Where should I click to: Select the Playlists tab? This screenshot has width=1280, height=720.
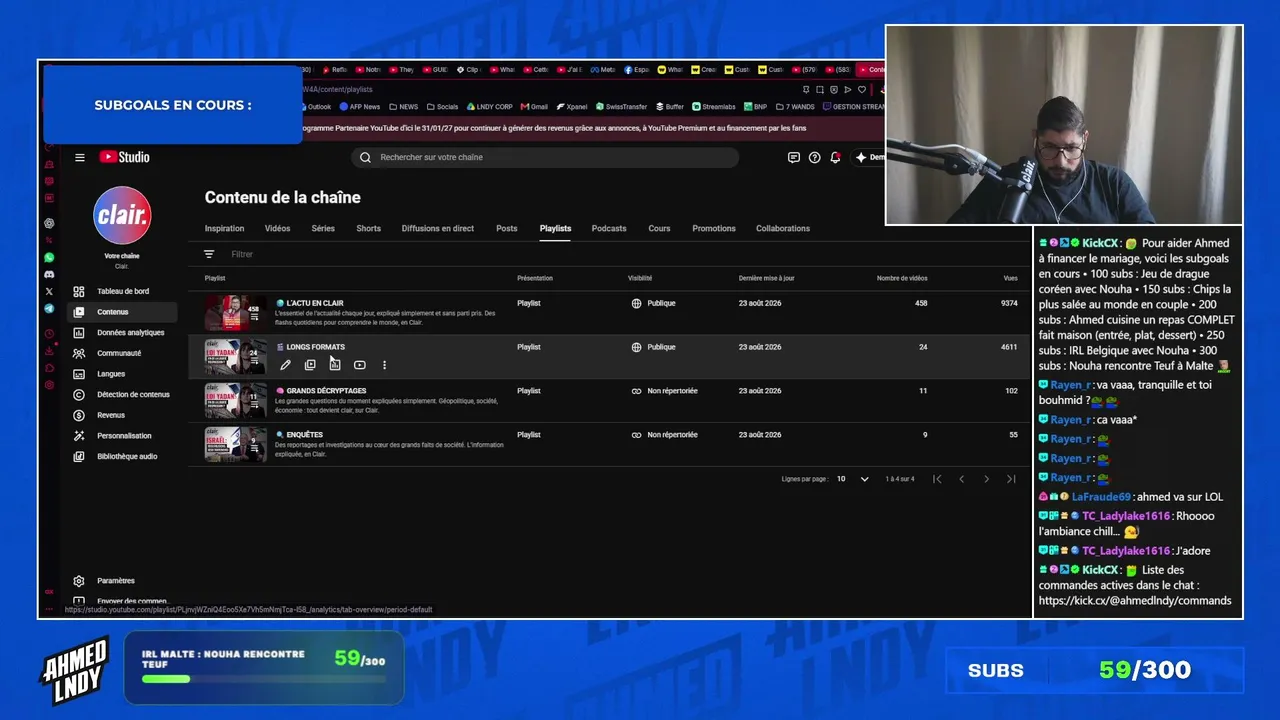point(555,228)
